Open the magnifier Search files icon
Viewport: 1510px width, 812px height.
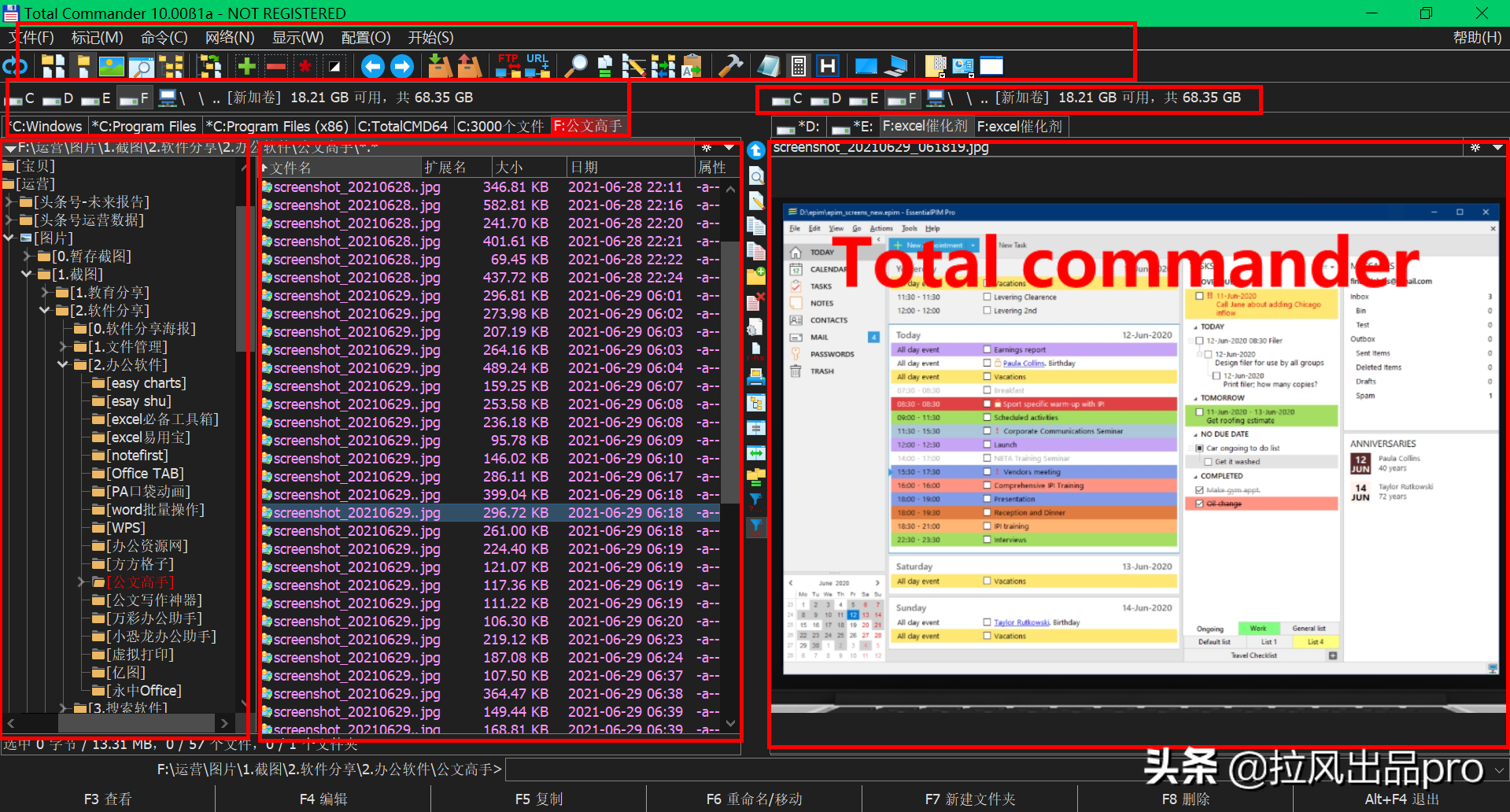click(x=576, y=66)
